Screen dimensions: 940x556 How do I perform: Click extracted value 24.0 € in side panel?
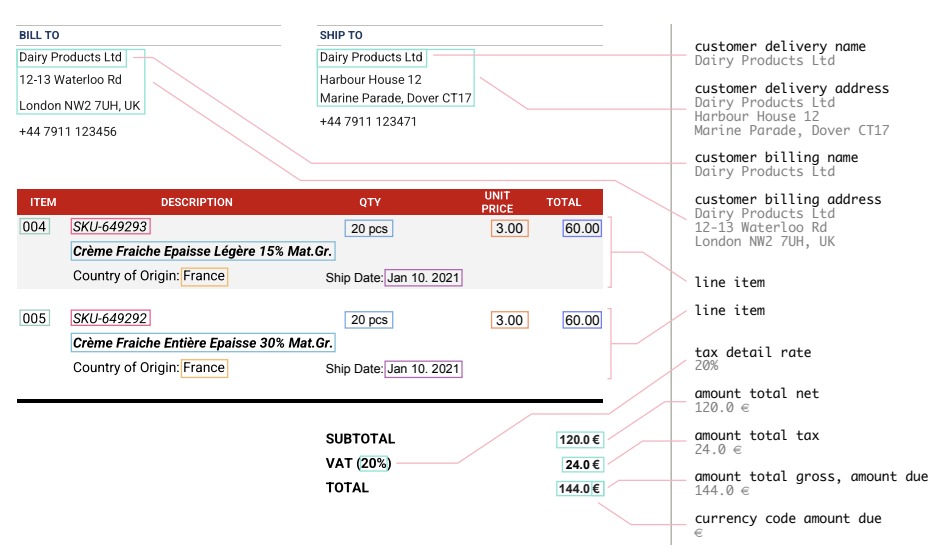tap(718, 450)
